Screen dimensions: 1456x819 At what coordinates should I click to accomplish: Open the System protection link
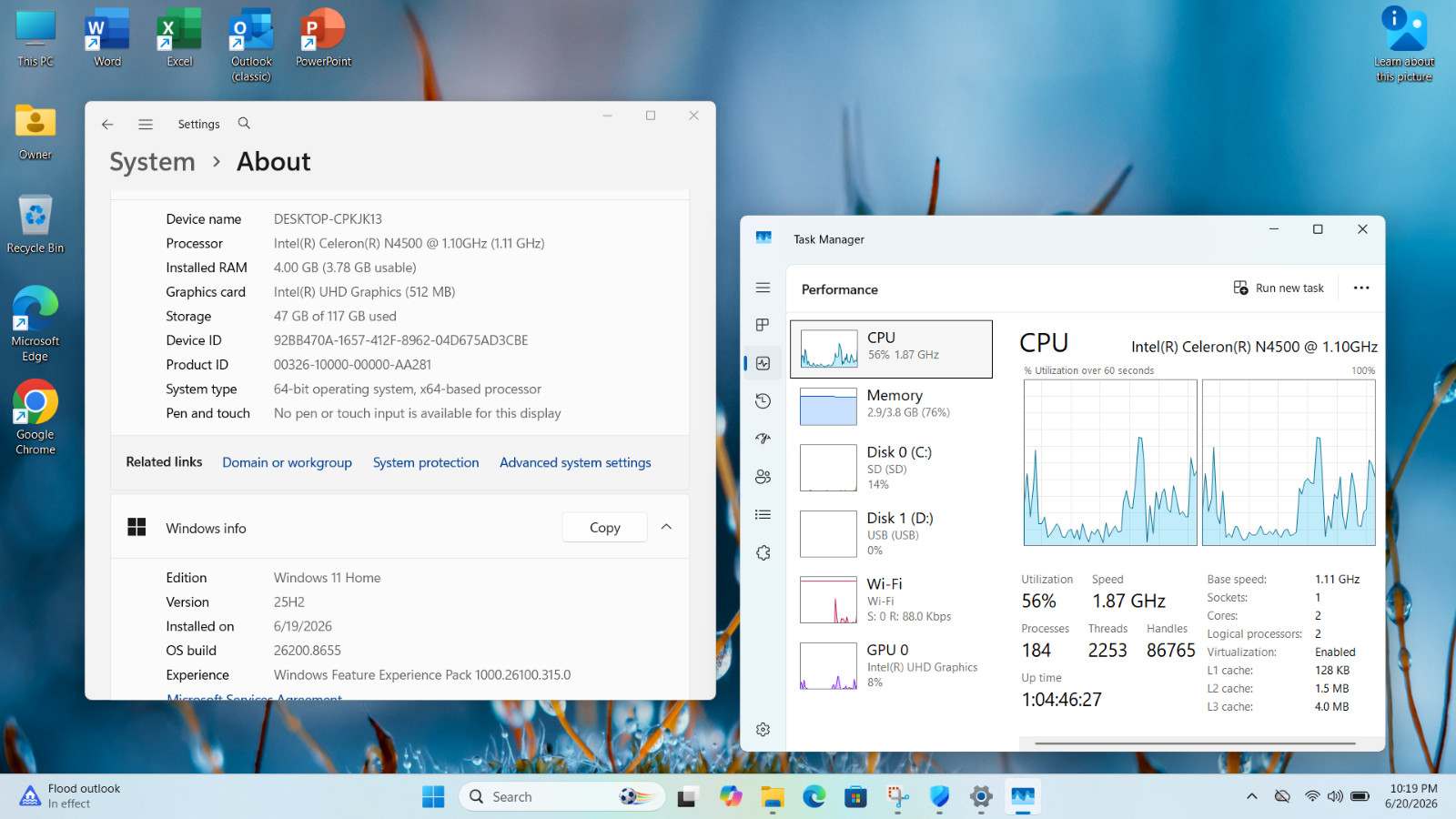click(x=426, y=462)
